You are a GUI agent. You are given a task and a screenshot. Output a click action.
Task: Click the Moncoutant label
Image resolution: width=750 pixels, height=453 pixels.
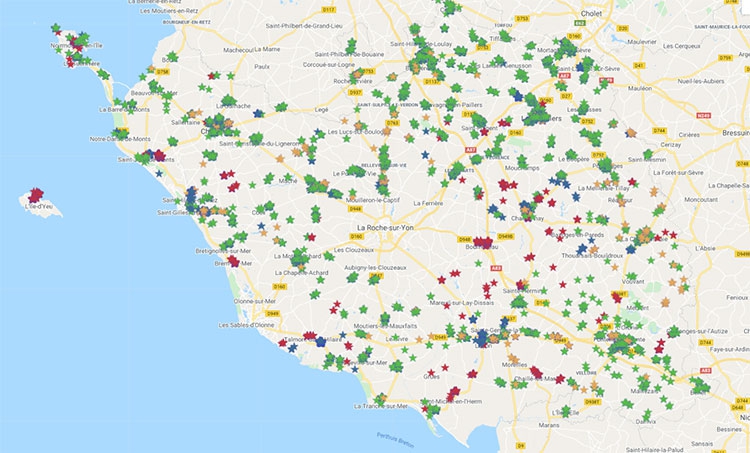[x=701, y=199]
